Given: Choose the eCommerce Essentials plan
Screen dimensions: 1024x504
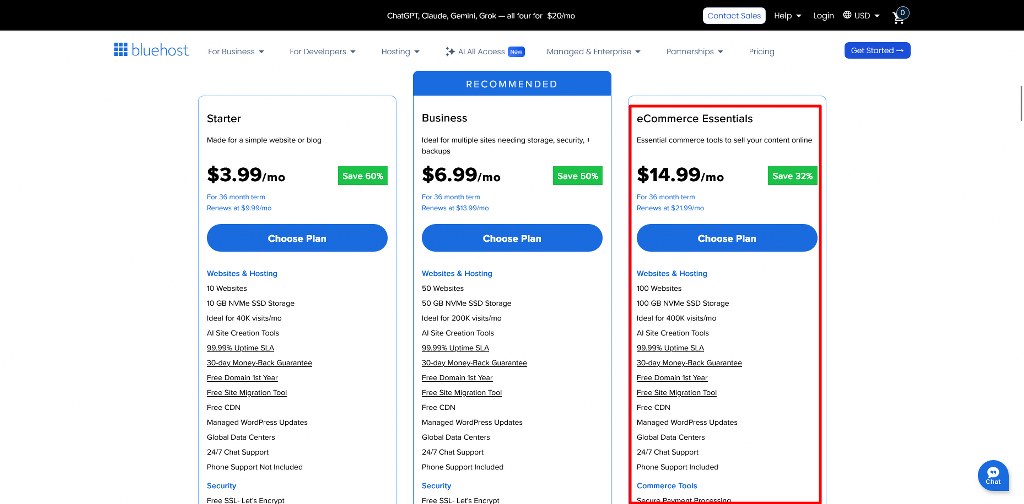Looking at the screenshot, I should pos(727,238).
